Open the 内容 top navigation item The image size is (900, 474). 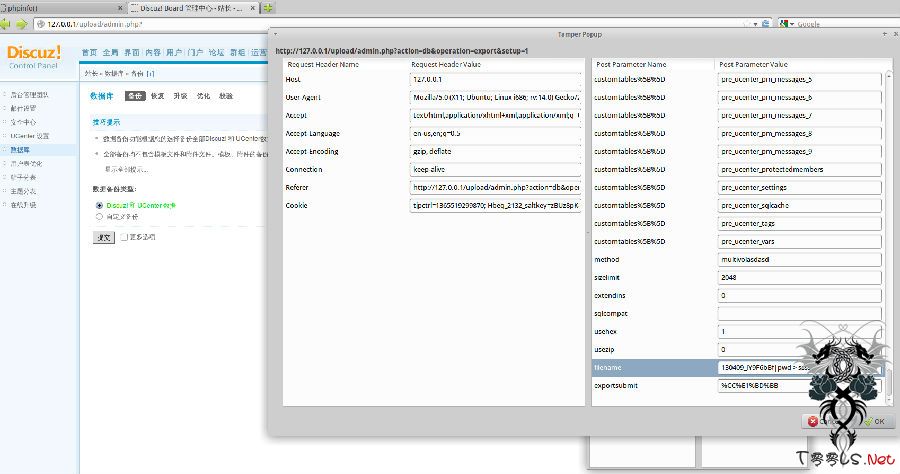coord(153,52)
